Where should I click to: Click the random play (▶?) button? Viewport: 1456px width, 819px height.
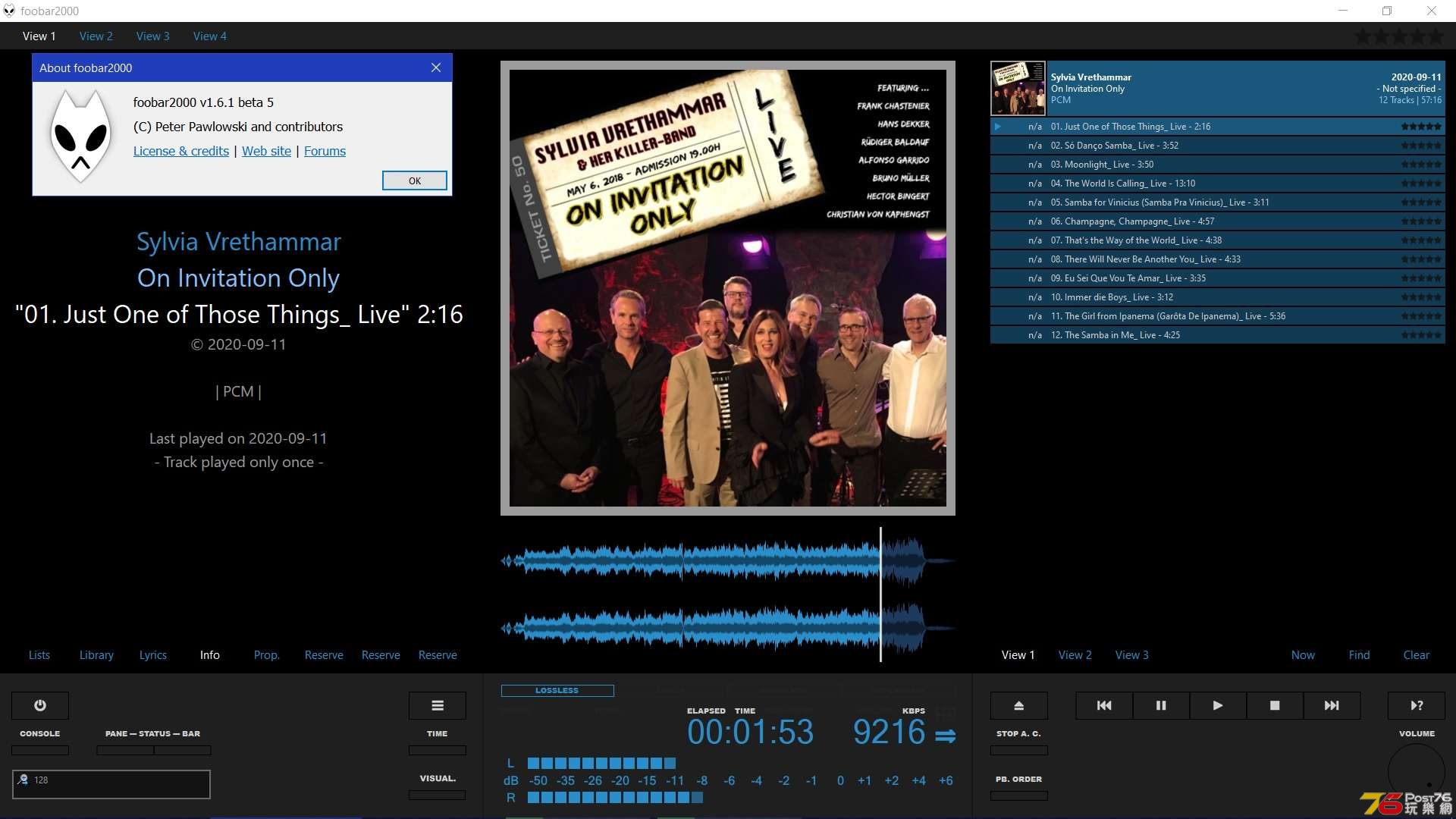pyautogui.click(x=1417, y=705)
